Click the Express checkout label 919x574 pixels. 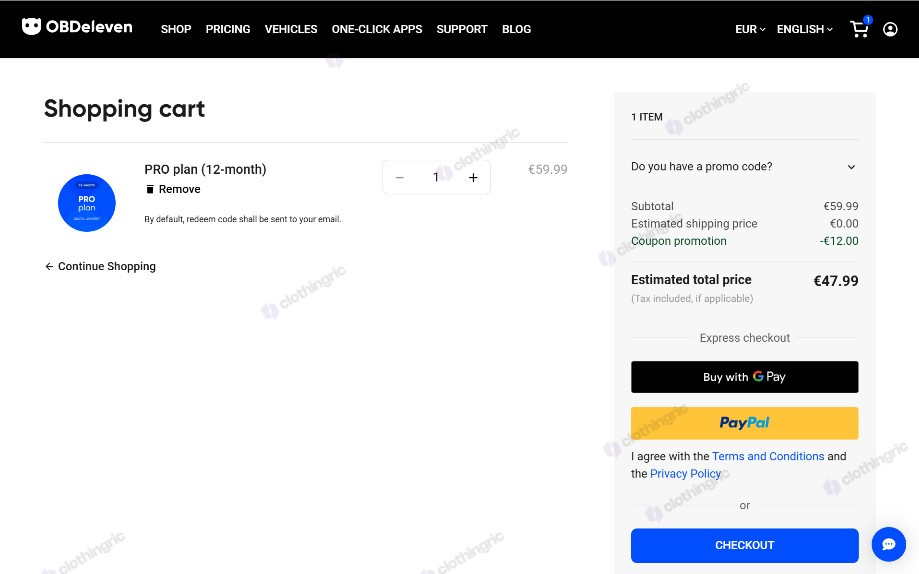click(744, 338)
